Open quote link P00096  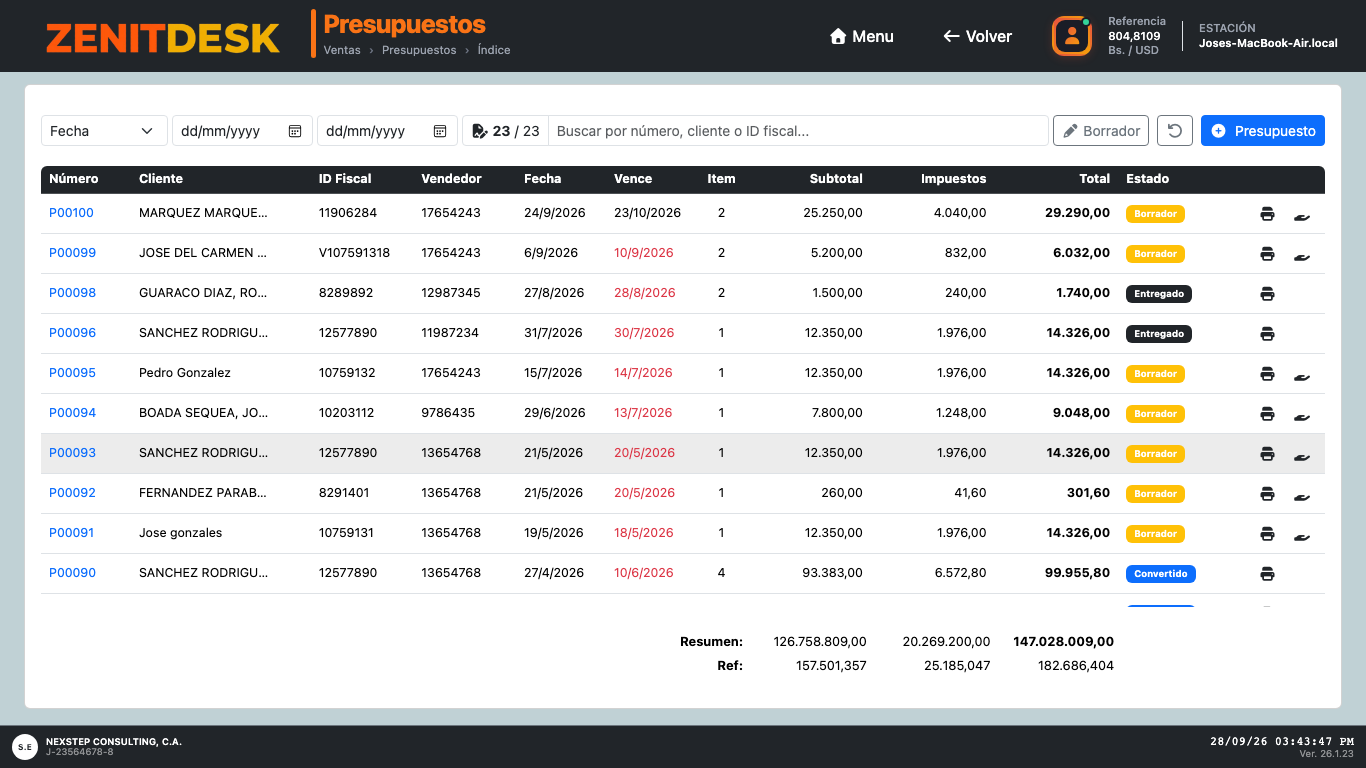point(73,333)
